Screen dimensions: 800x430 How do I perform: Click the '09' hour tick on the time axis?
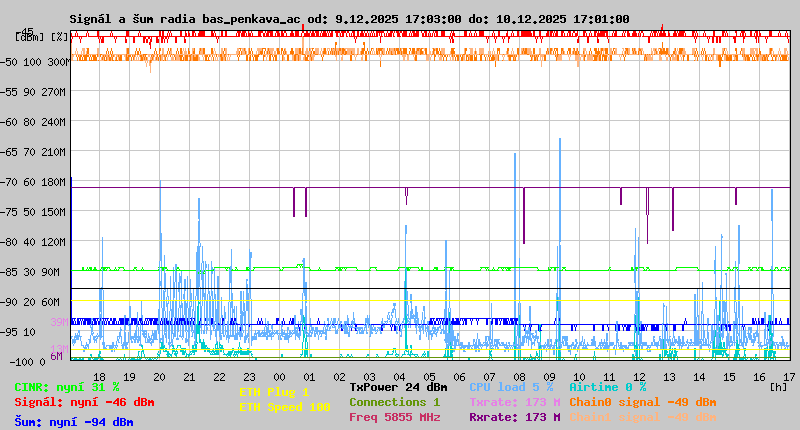pos(549,377)
